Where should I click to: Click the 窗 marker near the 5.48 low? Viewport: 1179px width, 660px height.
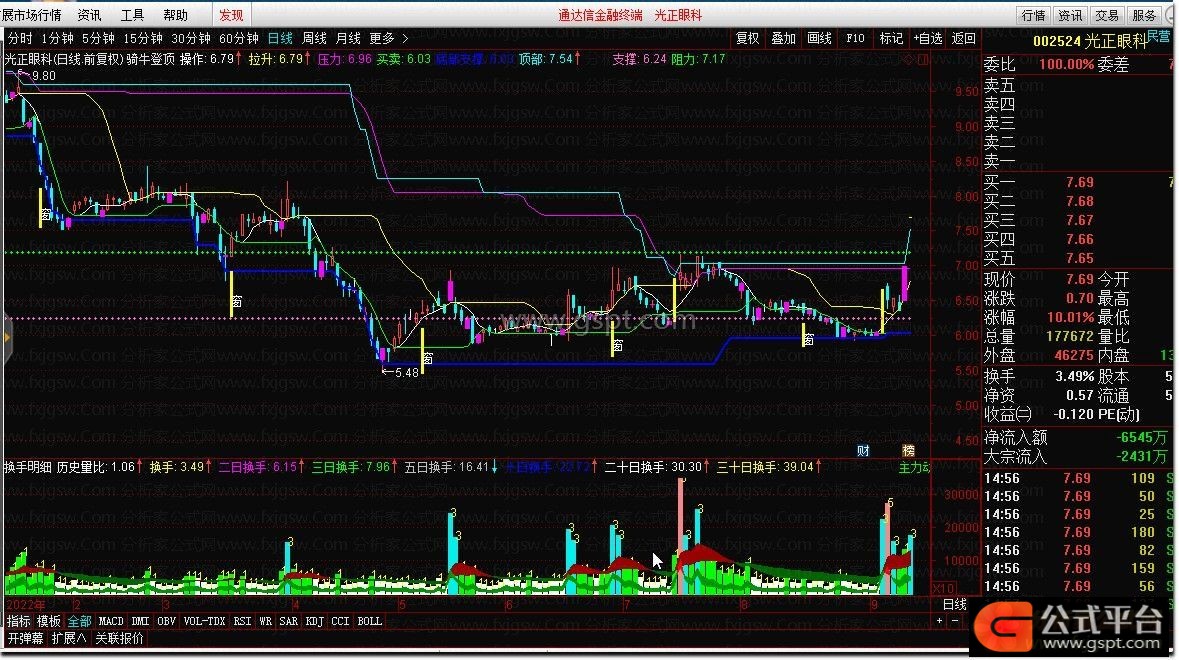click(x=427, y=359)
